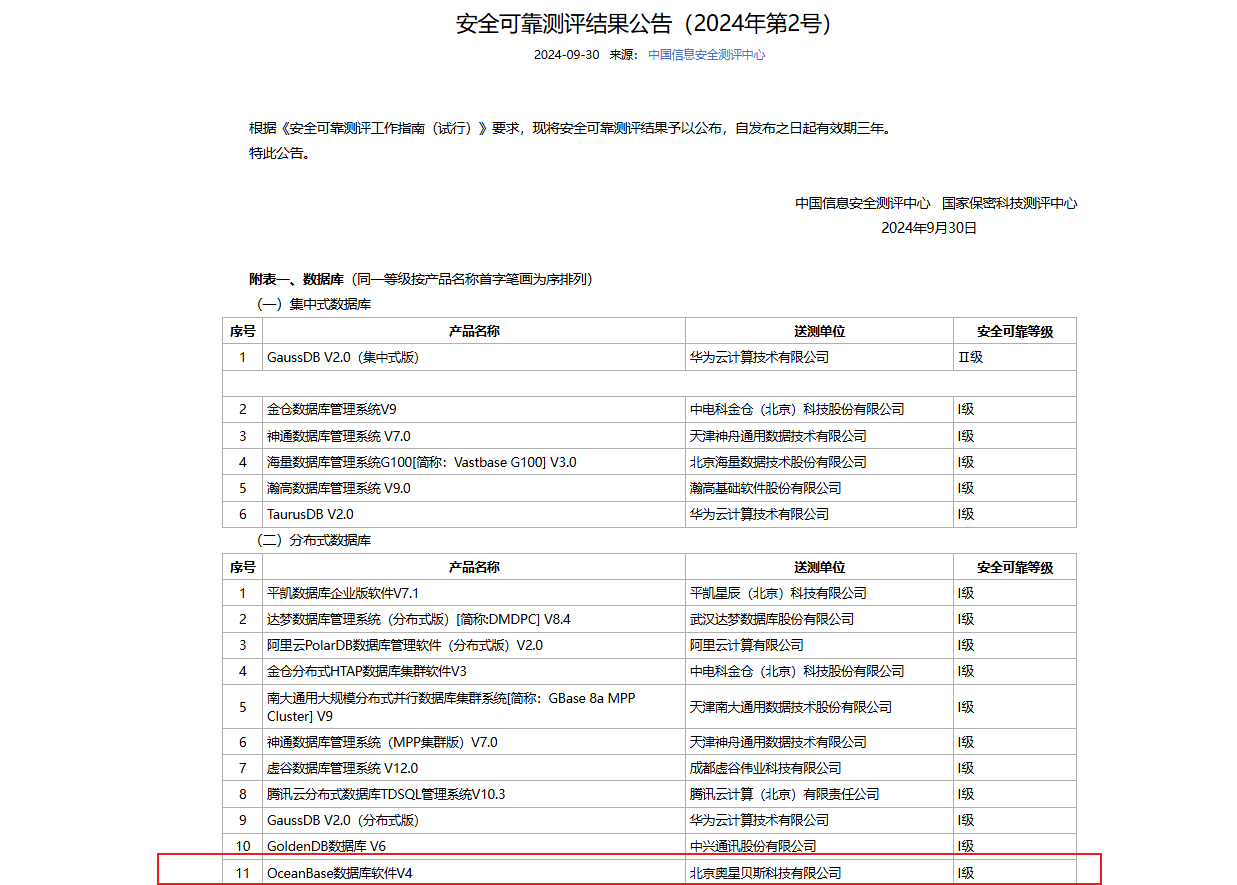This screenshot has height=885, width=1237.
Task: Open the 中国信息安全测评中心 source link
Action: 706,55
